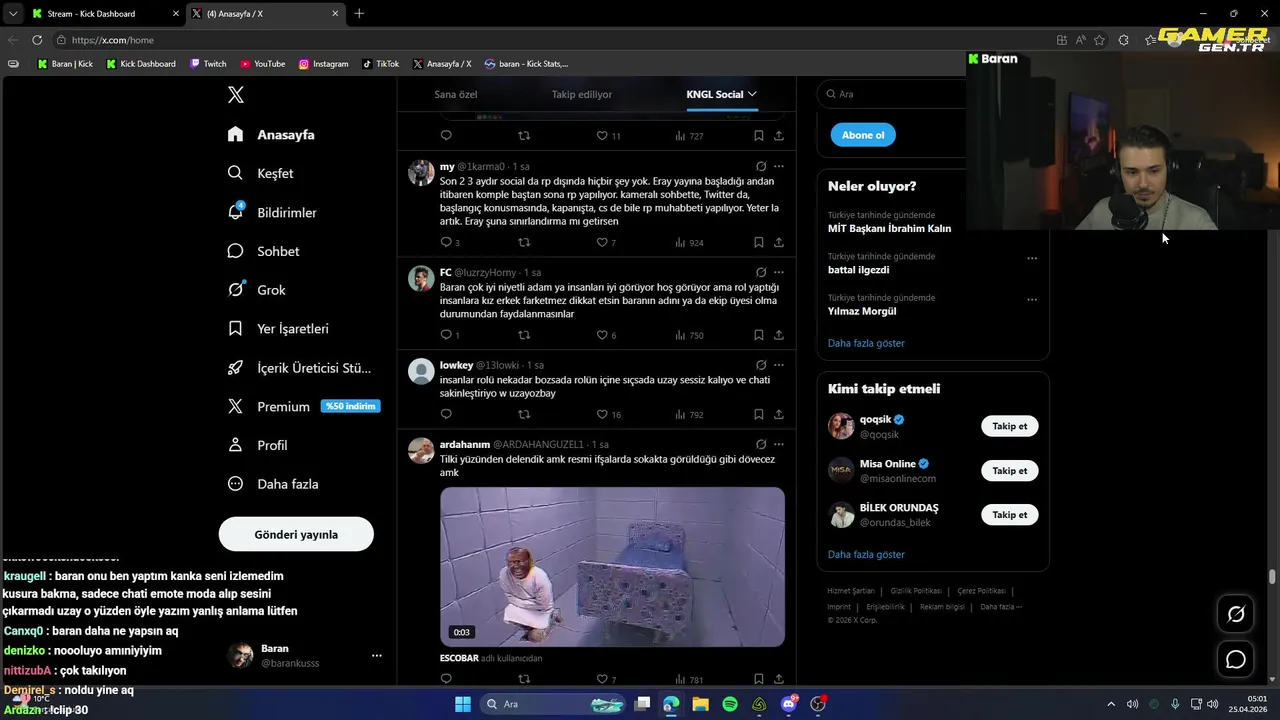Switch to Takip ediliyor tab
The width and height of the screenshot is (1280, 720).
(x=581, y=94)
